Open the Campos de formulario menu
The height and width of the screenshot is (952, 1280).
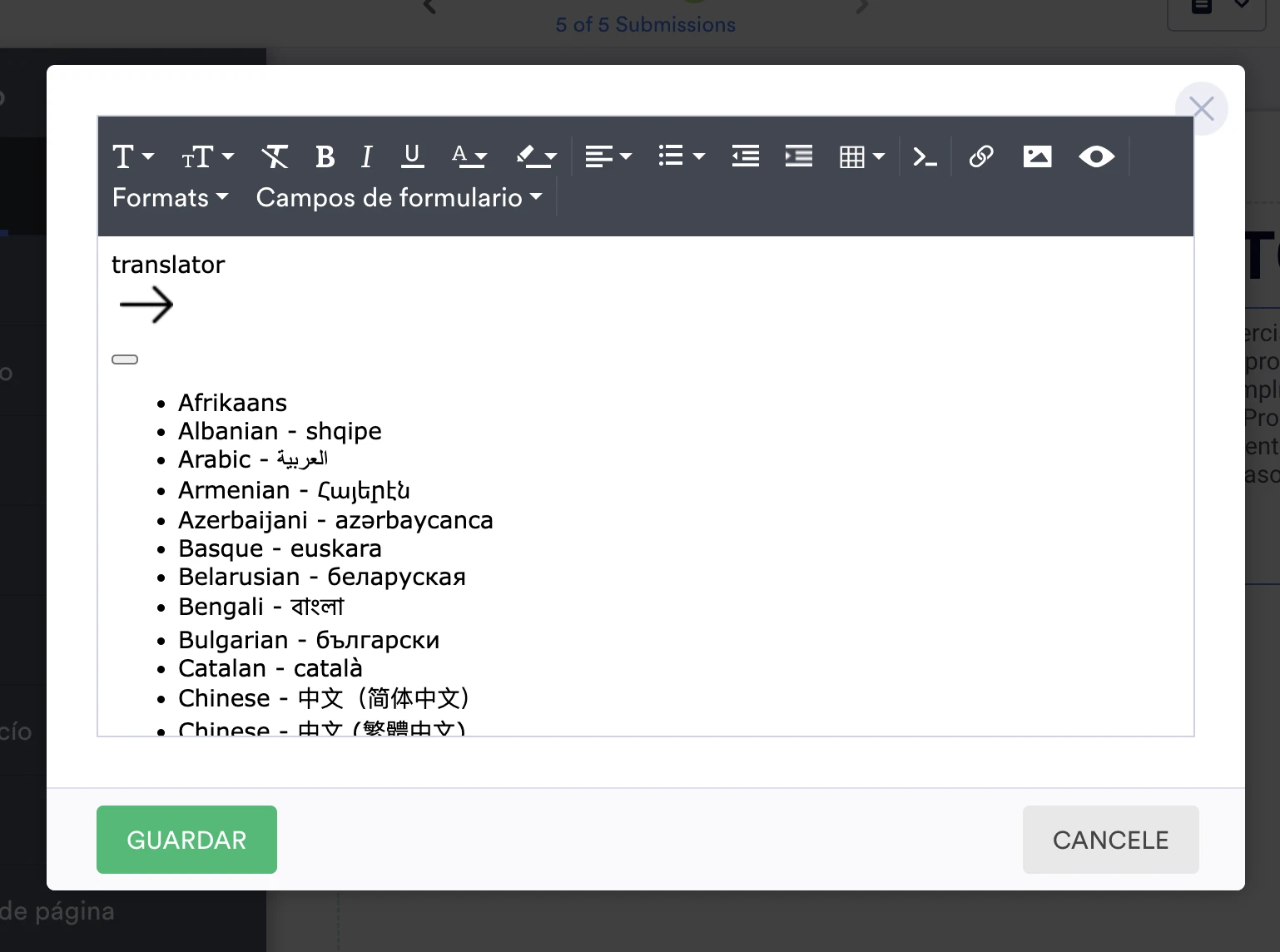[x=399, y=198]
